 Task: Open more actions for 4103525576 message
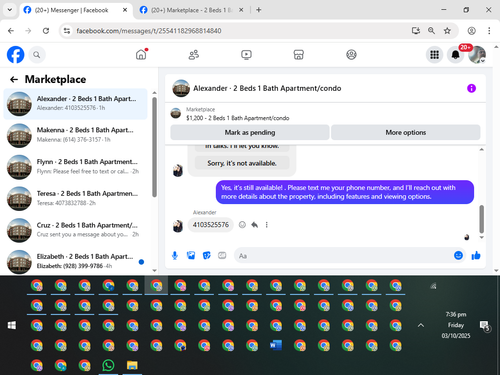[267, 225]
